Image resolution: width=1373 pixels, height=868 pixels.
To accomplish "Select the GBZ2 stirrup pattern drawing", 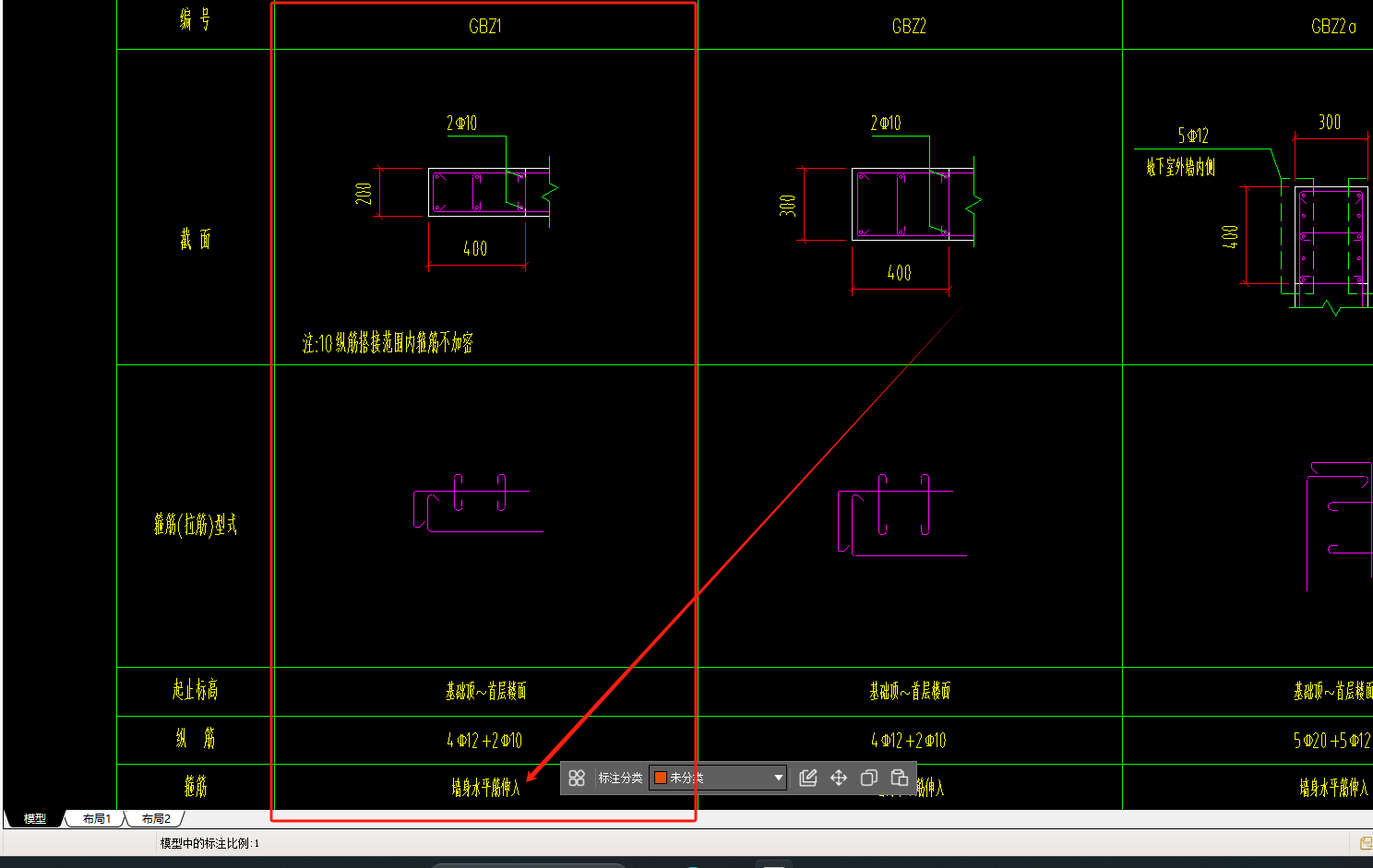I will pos(902,516).
